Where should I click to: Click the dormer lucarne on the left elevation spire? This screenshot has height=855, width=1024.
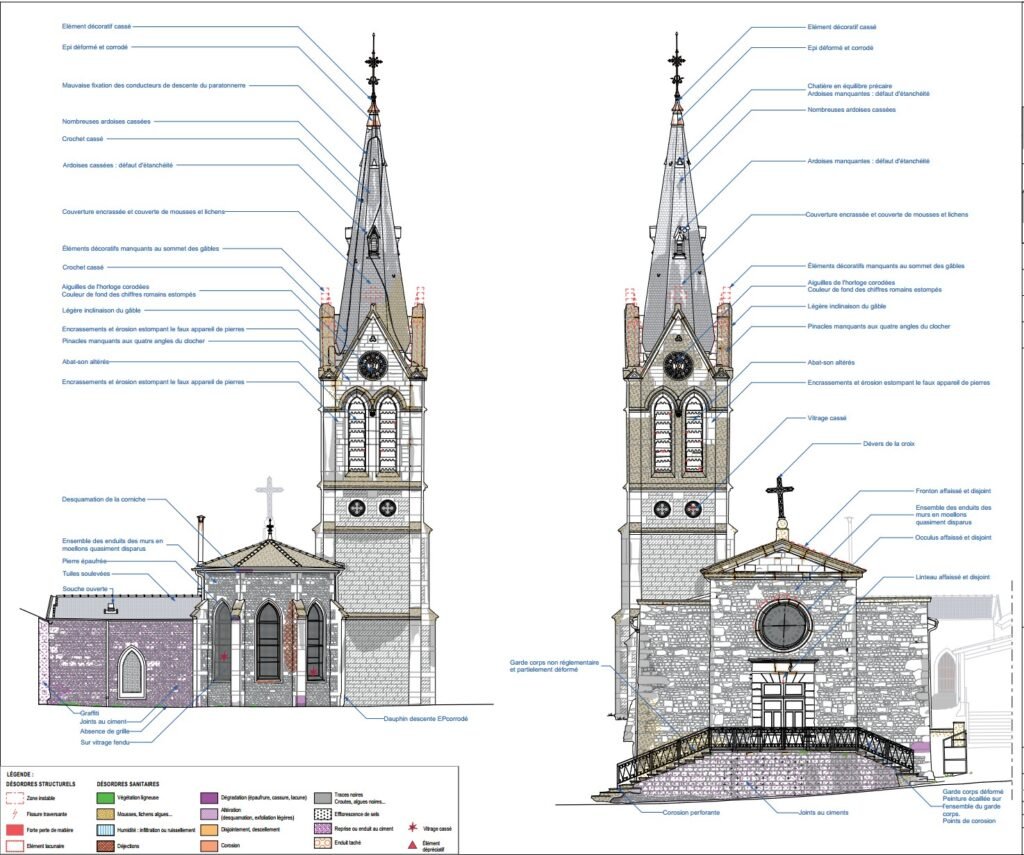tap(373, 240)
